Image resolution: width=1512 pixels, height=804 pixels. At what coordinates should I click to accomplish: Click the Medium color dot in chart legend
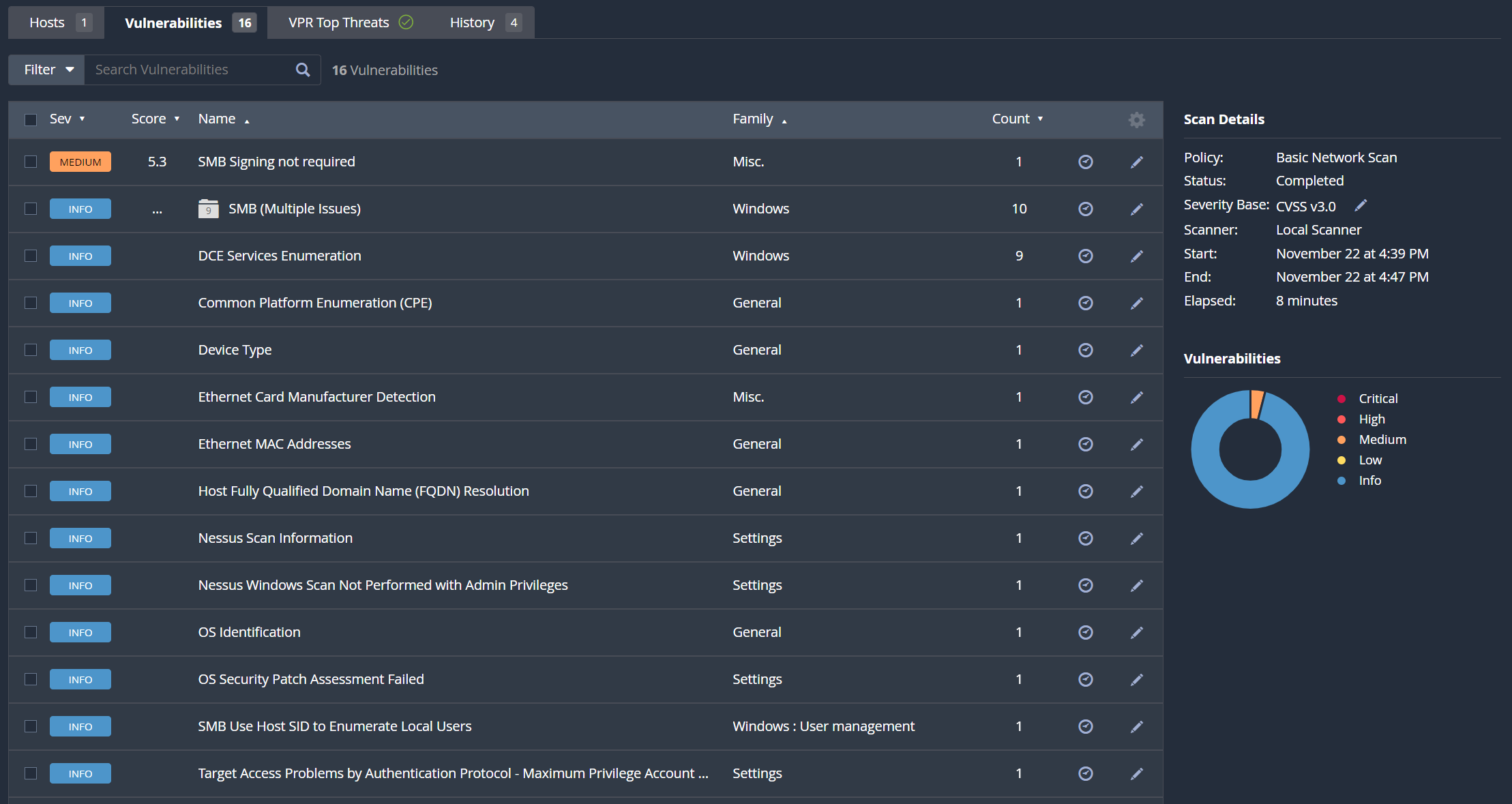point(1341,440)
